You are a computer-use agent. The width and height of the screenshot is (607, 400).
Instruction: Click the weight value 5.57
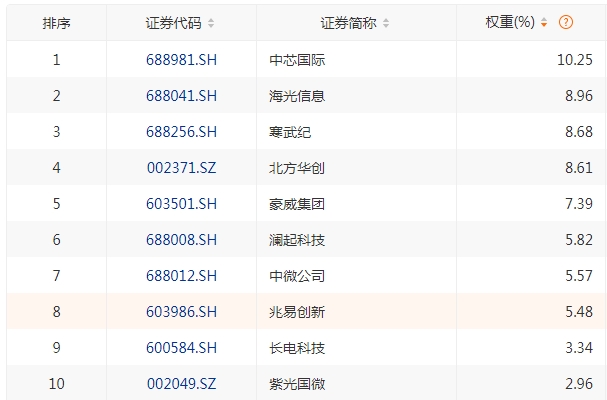coord(579,276)
